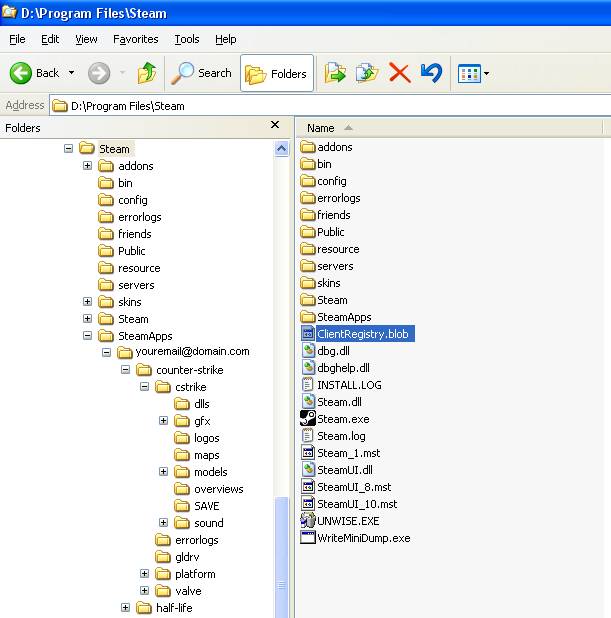Viewport: 611px width, 618px height.
Task: Select addons folder in file list
Action: 326,147
